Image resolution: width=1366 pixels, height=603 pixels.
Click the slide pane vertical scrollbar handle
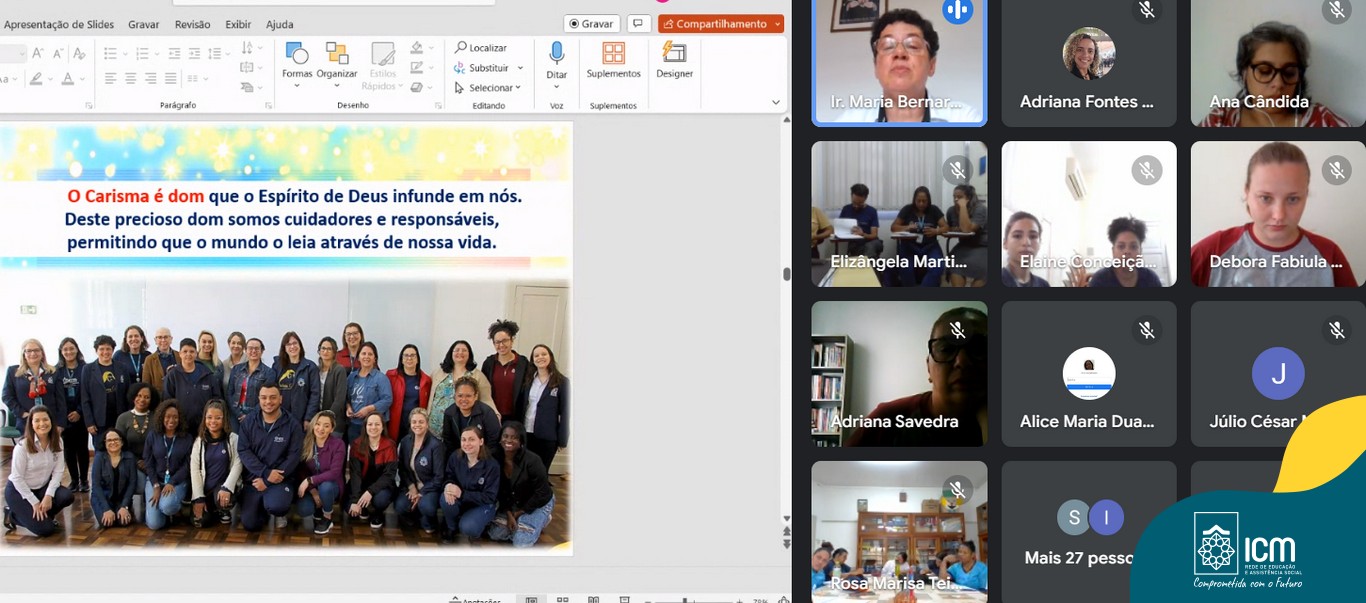click(x=787, y=274)
